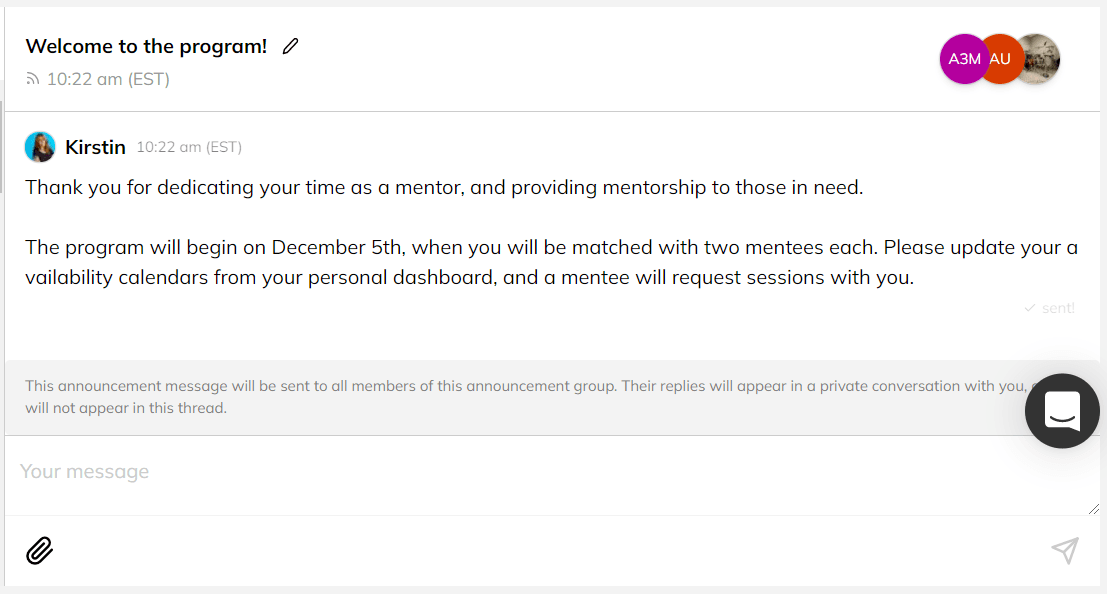Open the photo member avatar
Screen dimensions: 1107x594
coord(1040,59)
